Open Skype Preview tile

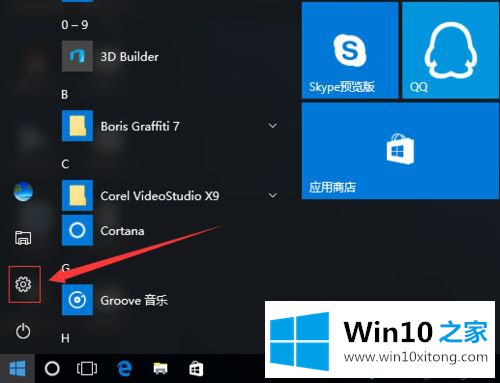(350, 51)
